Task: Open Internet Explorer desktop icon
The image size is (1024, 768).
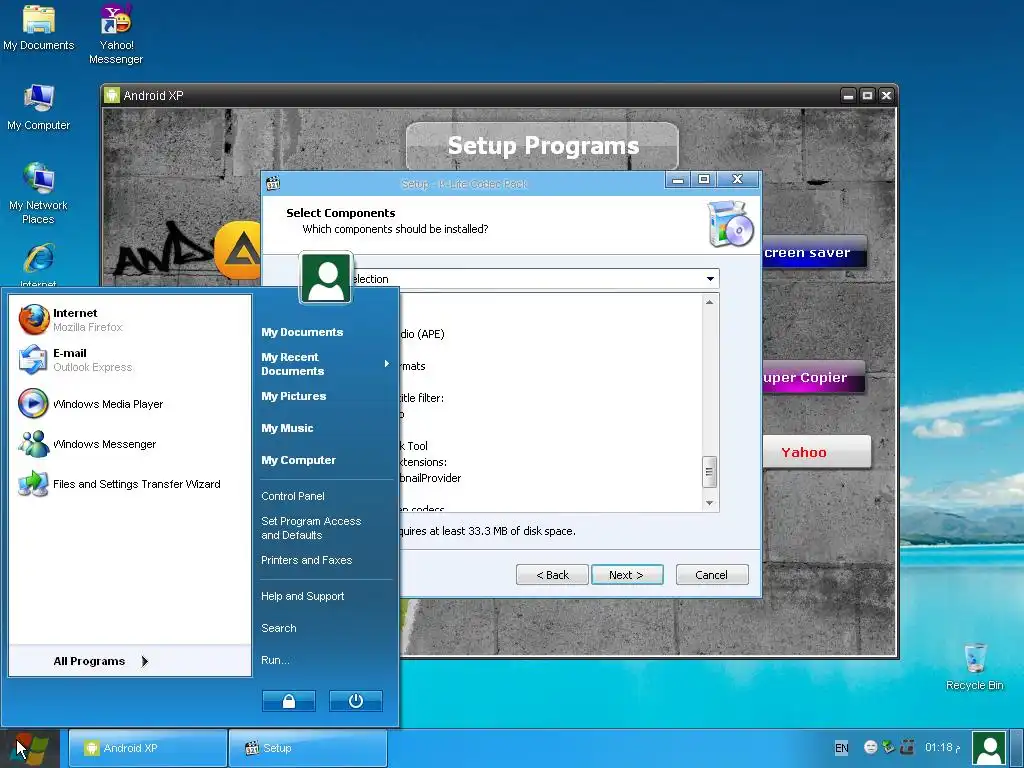Action: (x=39, y=264)
